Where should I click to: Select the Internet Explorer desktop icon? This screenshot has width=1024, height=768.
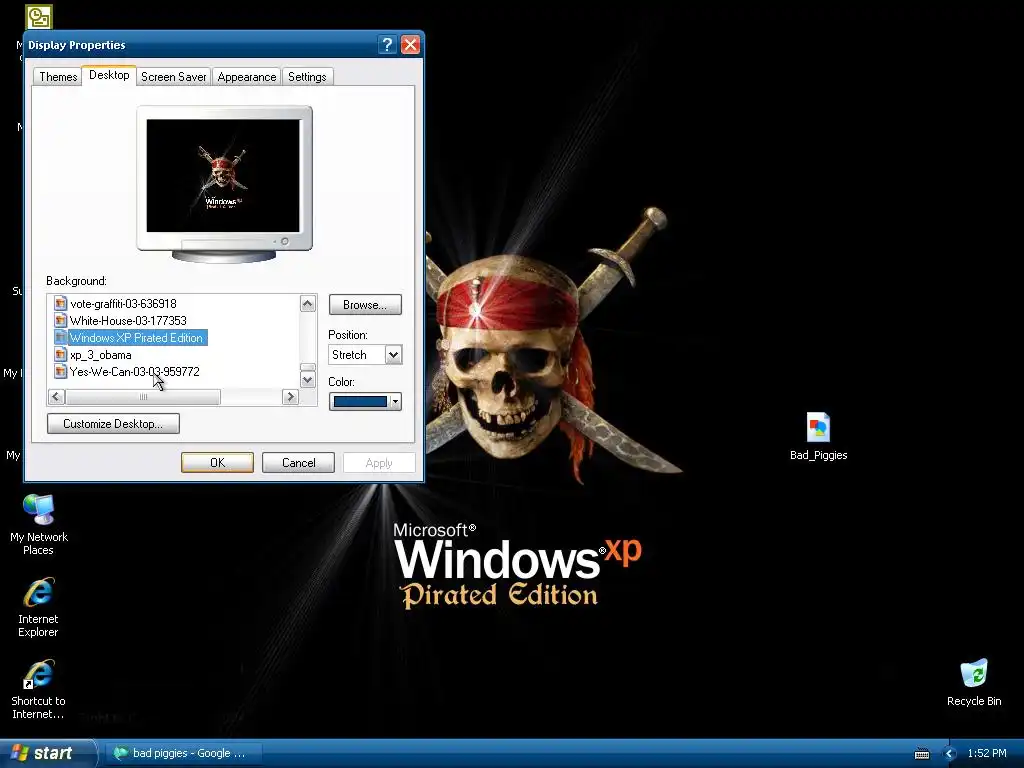point(39,592)
